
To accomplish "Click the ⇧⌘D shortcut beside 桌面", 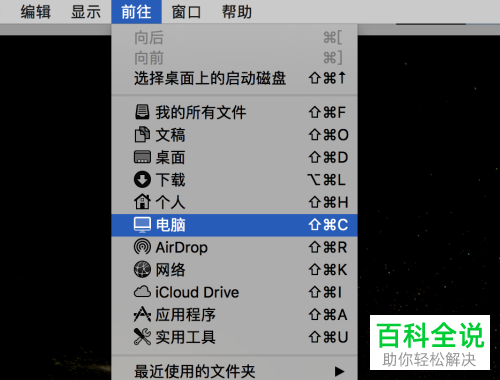I will (328, 157).
